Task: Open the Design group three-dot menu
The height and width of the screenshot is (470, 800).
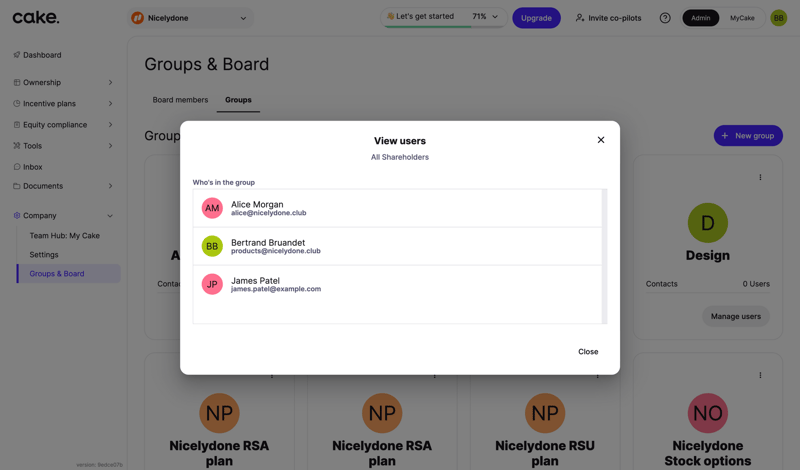Action: pyautogui.click(x=760, y=178)
